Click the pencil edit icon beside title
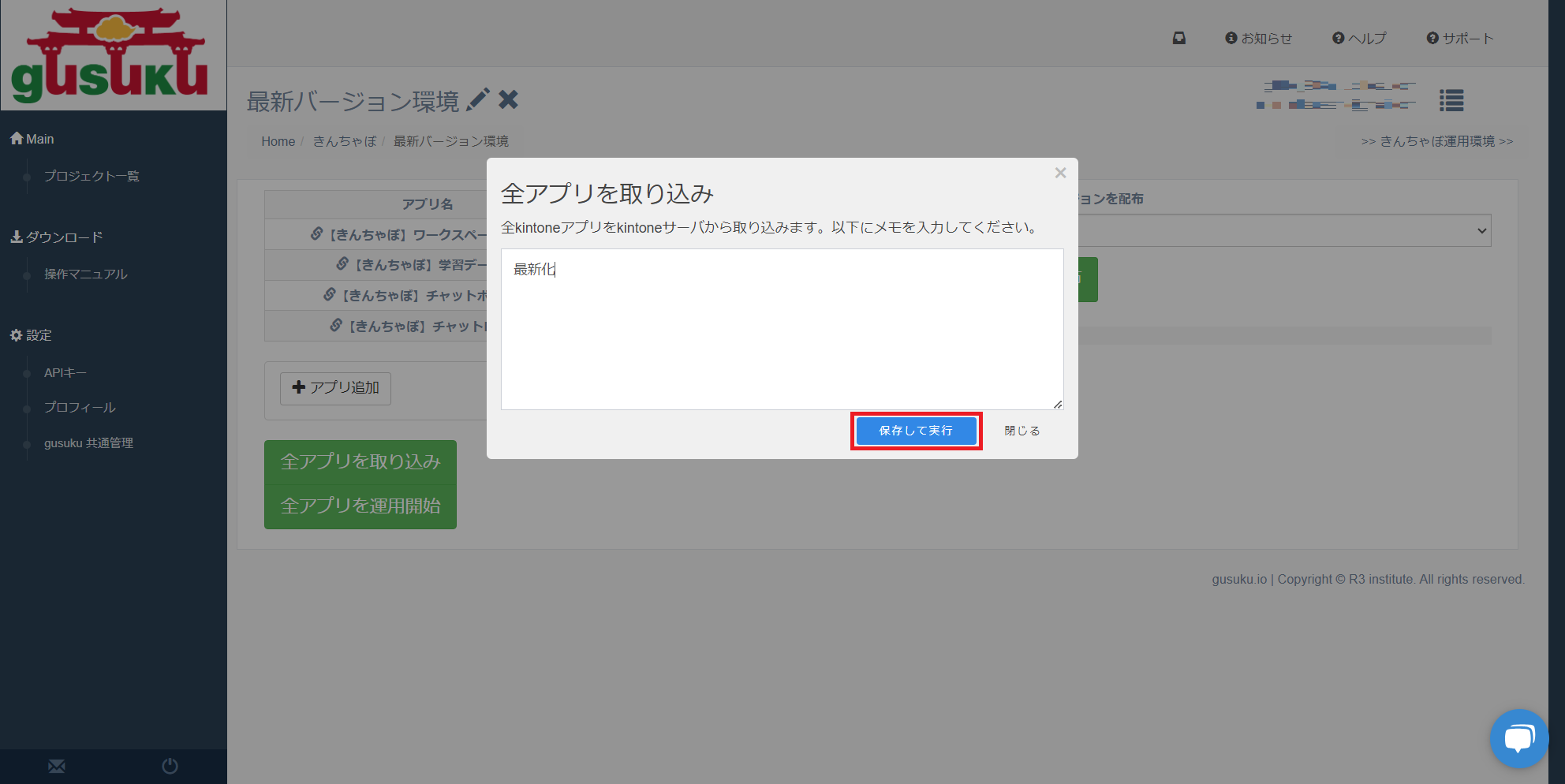The width and height of the screenshot is (1565, 784). click(478, 100)
